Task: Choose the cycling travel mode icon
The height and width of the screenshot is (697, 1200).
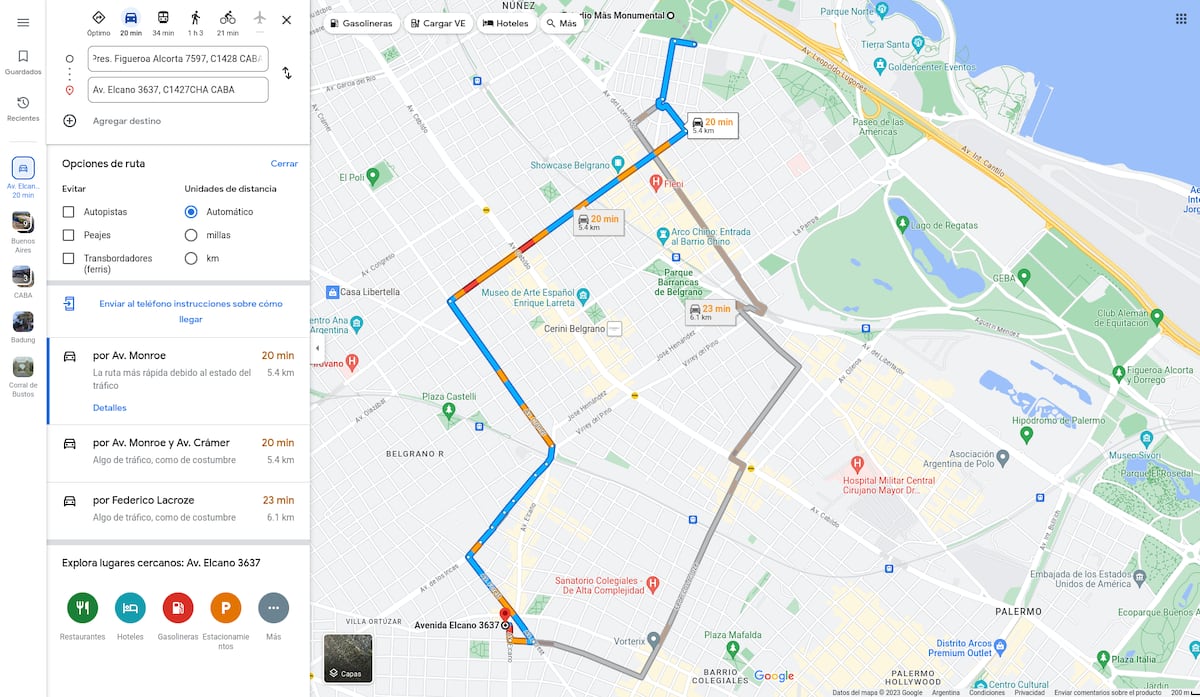Action: coord(227,18)
